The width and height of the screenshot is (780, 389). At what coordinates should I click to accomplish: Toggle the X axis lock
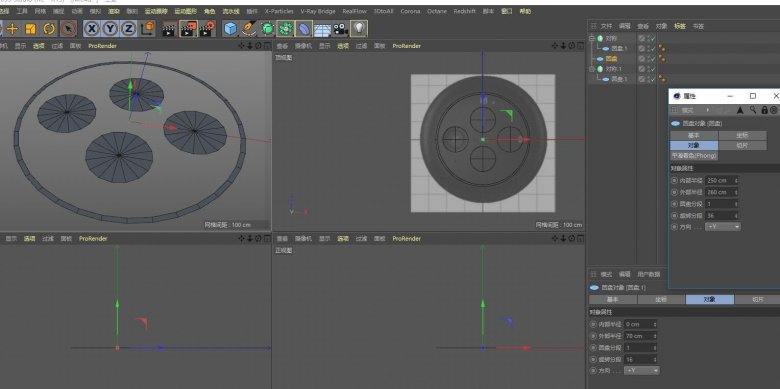(x=92, y=29)
